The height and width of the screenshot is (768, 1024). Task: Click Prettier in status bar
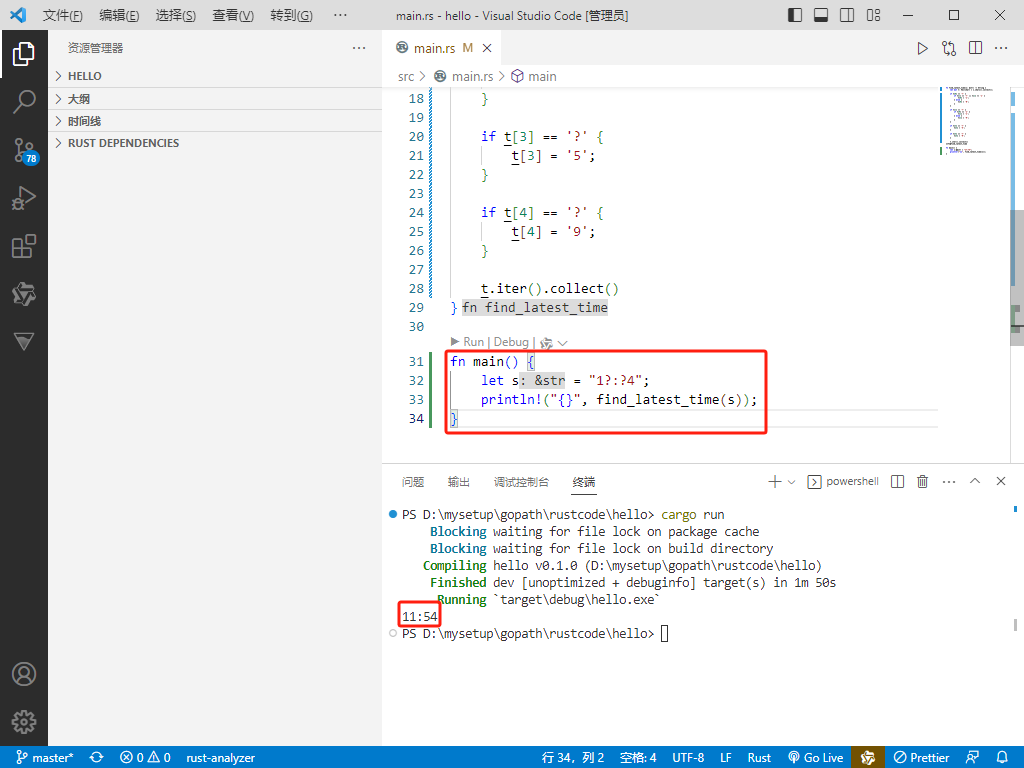(921, 758)
